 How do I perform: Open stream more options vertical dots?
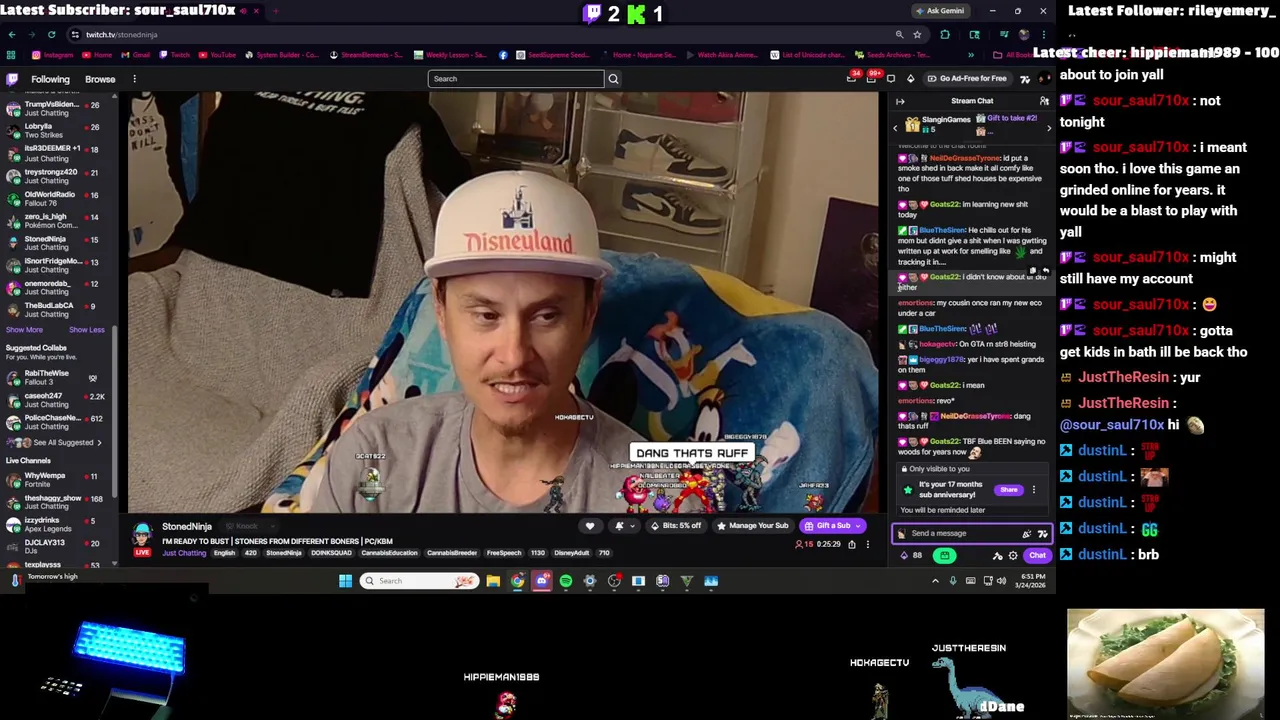click(868, 544)
